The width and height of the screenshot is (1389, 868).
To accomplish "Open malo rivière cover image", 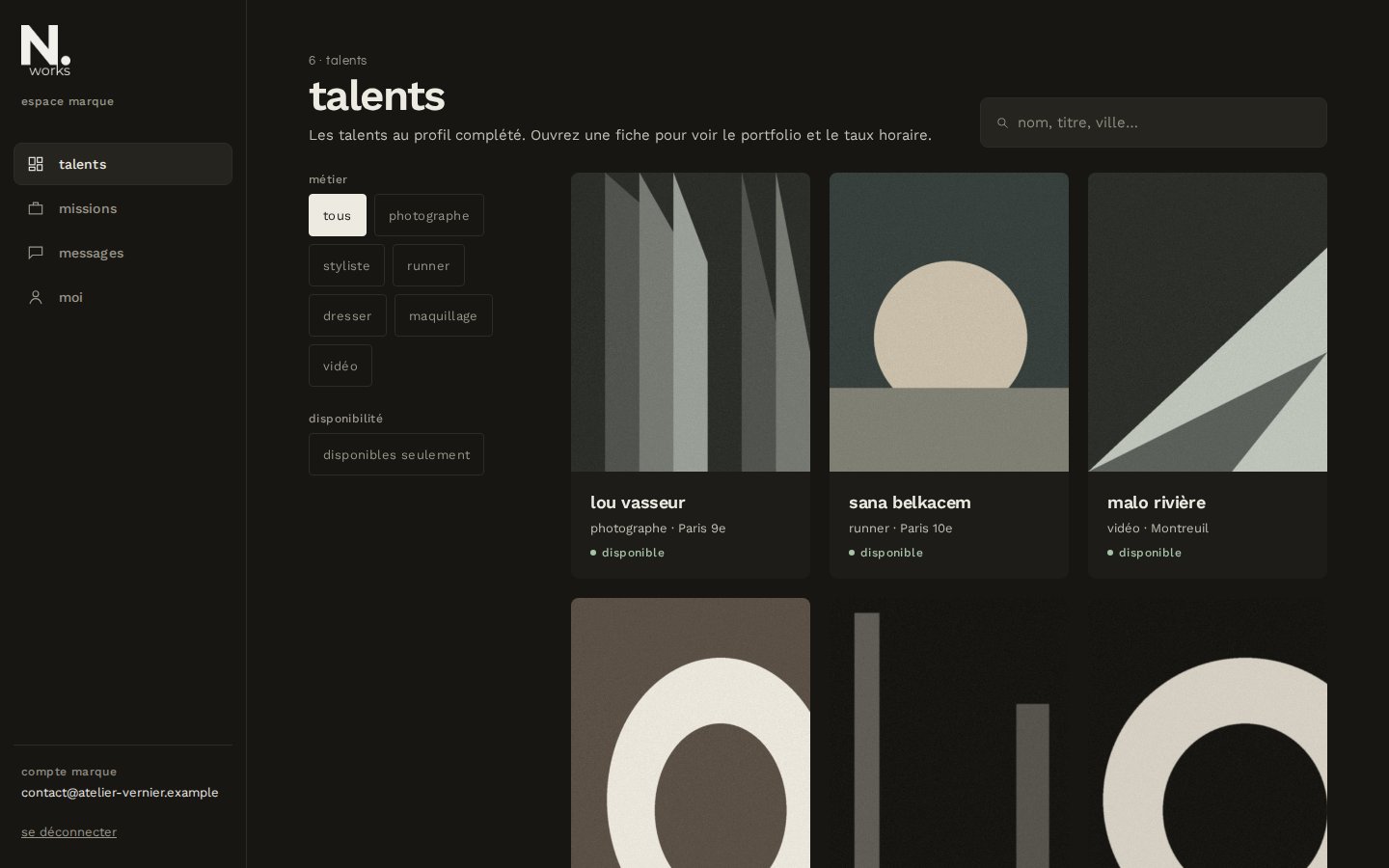I will click(x=1208, y=322).
